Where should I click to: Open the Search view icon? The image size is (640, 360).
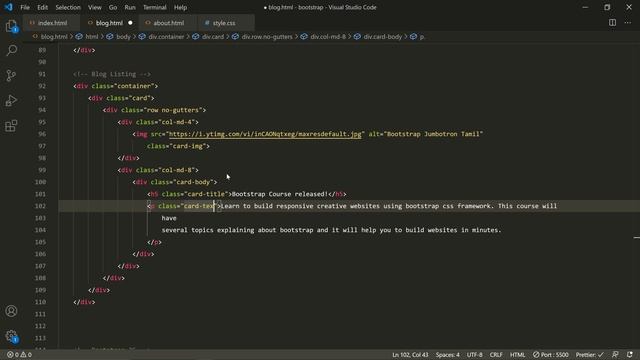[x=11, y=50]
